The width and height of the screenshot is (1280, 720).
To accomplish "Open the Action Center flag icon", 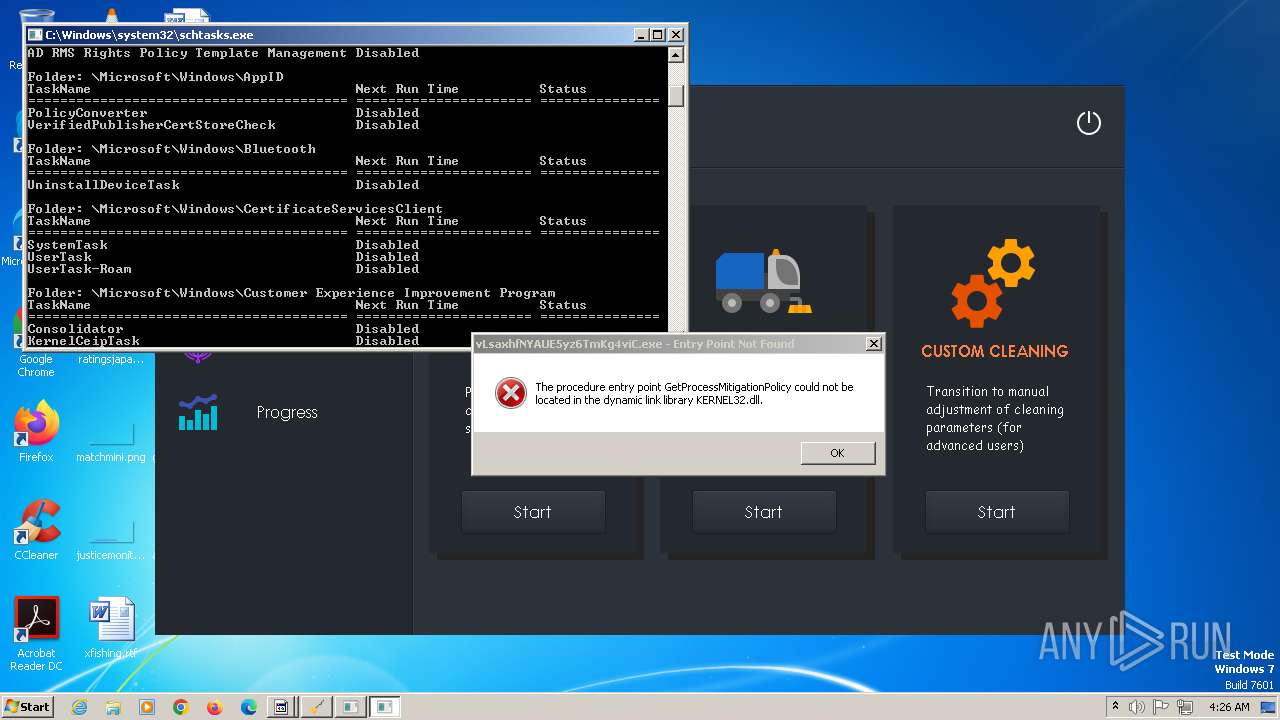I will pyautogui.click(x=1162, y=706).
